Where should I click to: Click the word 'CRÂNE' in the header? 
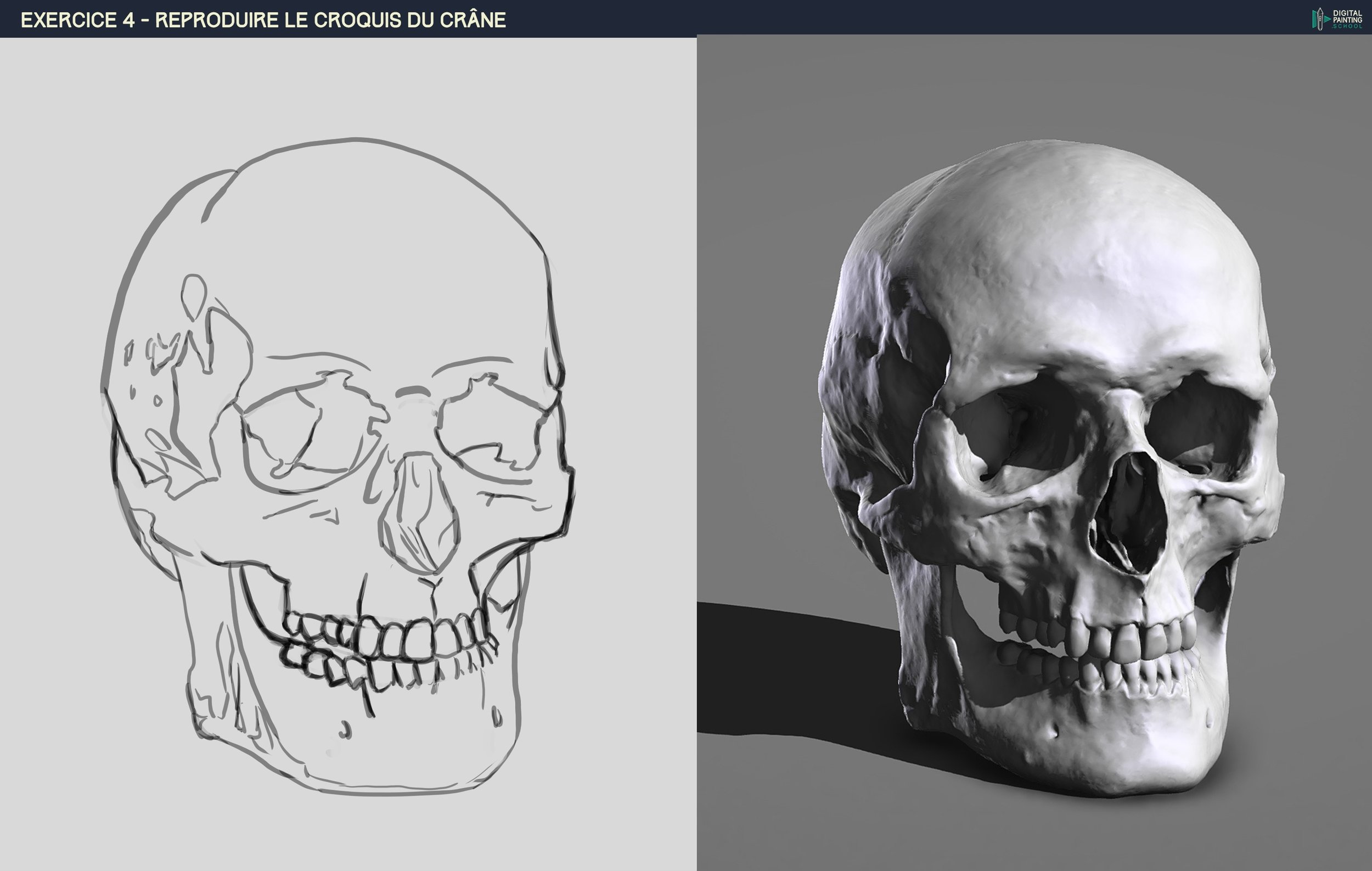pos(474,20)
